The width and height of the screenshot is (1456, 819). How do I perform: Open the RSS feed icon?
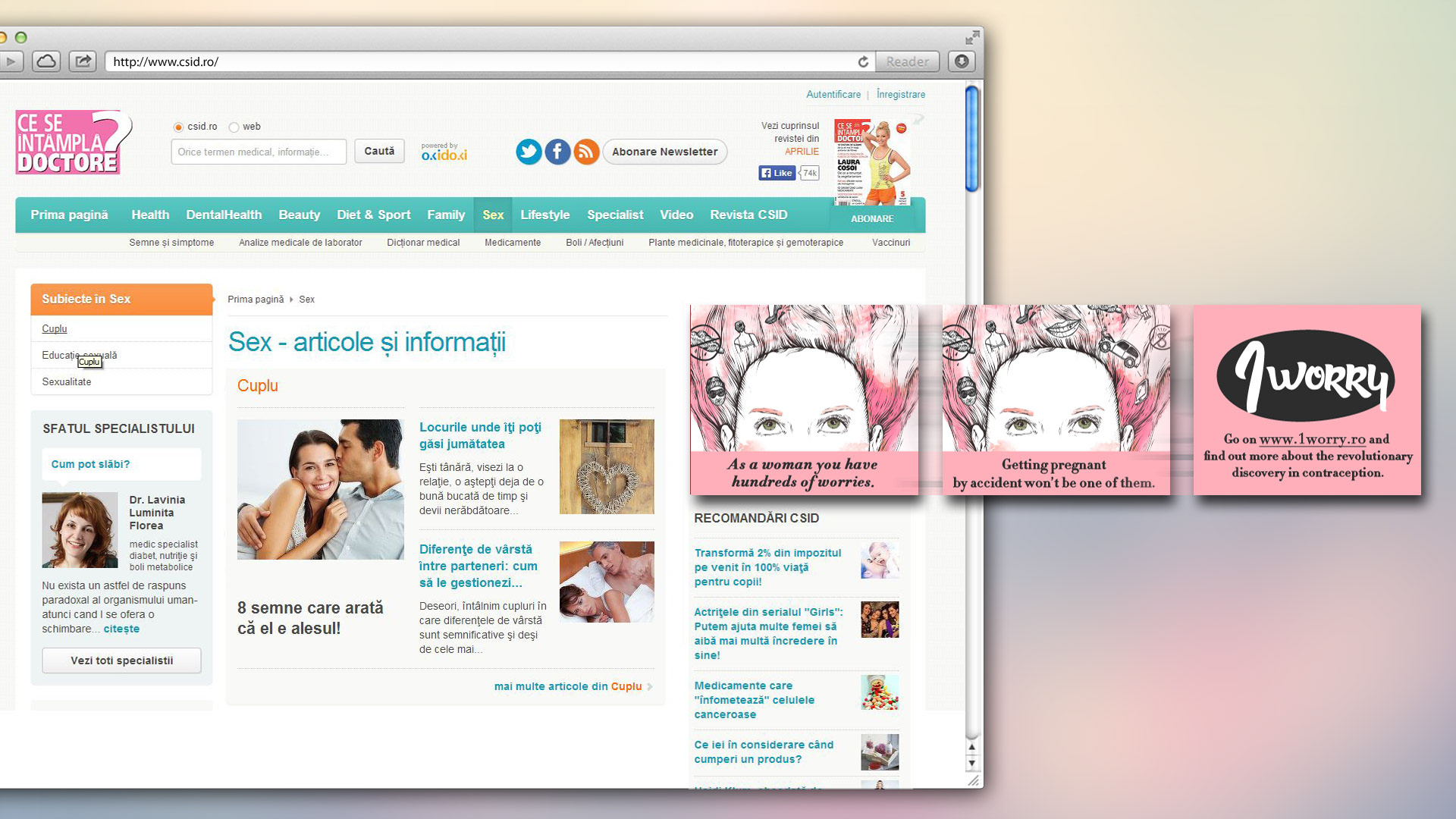tap(586, 152)
